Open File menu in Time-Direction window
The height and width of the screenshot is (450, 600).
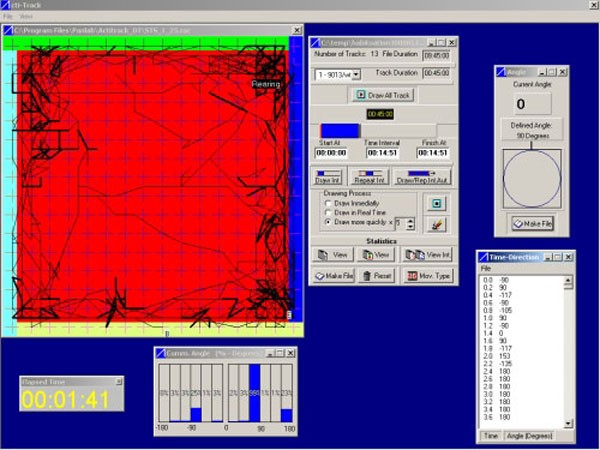pos(486,268)
